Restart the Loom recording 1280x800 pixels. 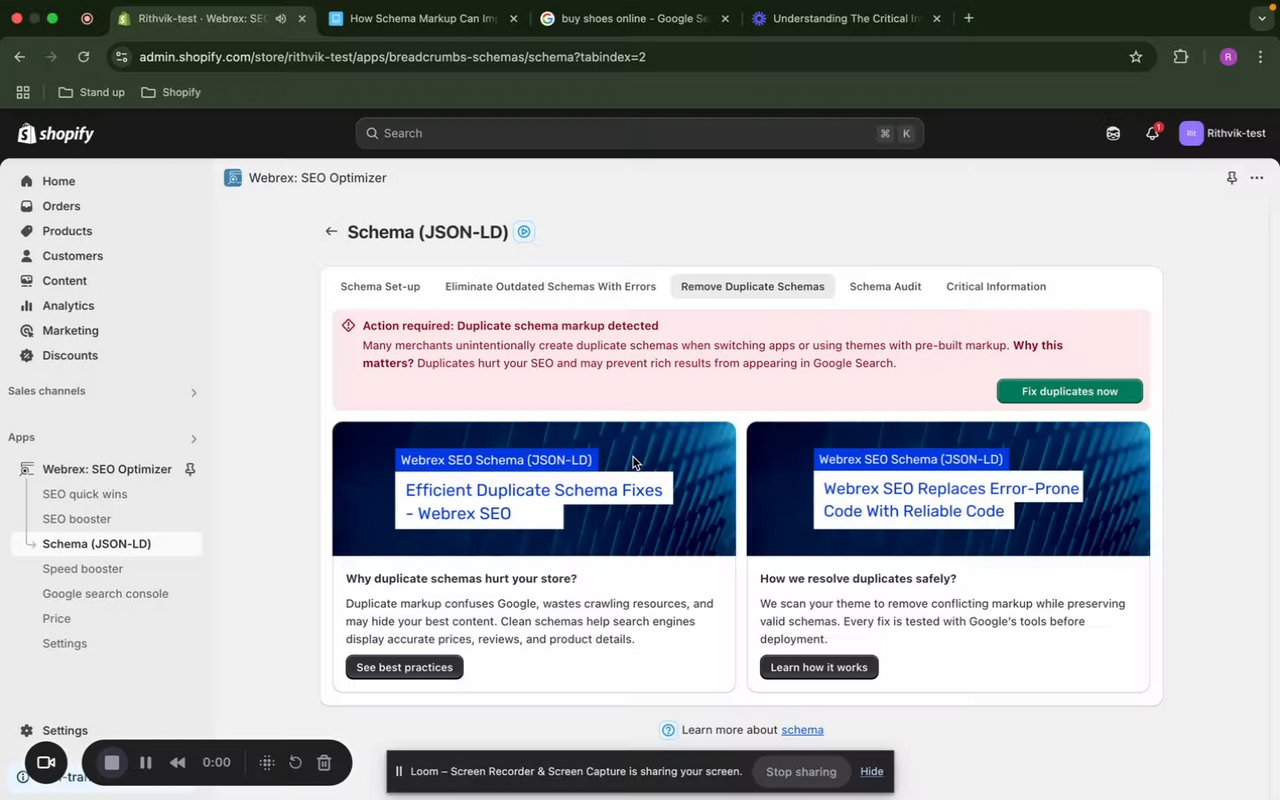point(296,763)
